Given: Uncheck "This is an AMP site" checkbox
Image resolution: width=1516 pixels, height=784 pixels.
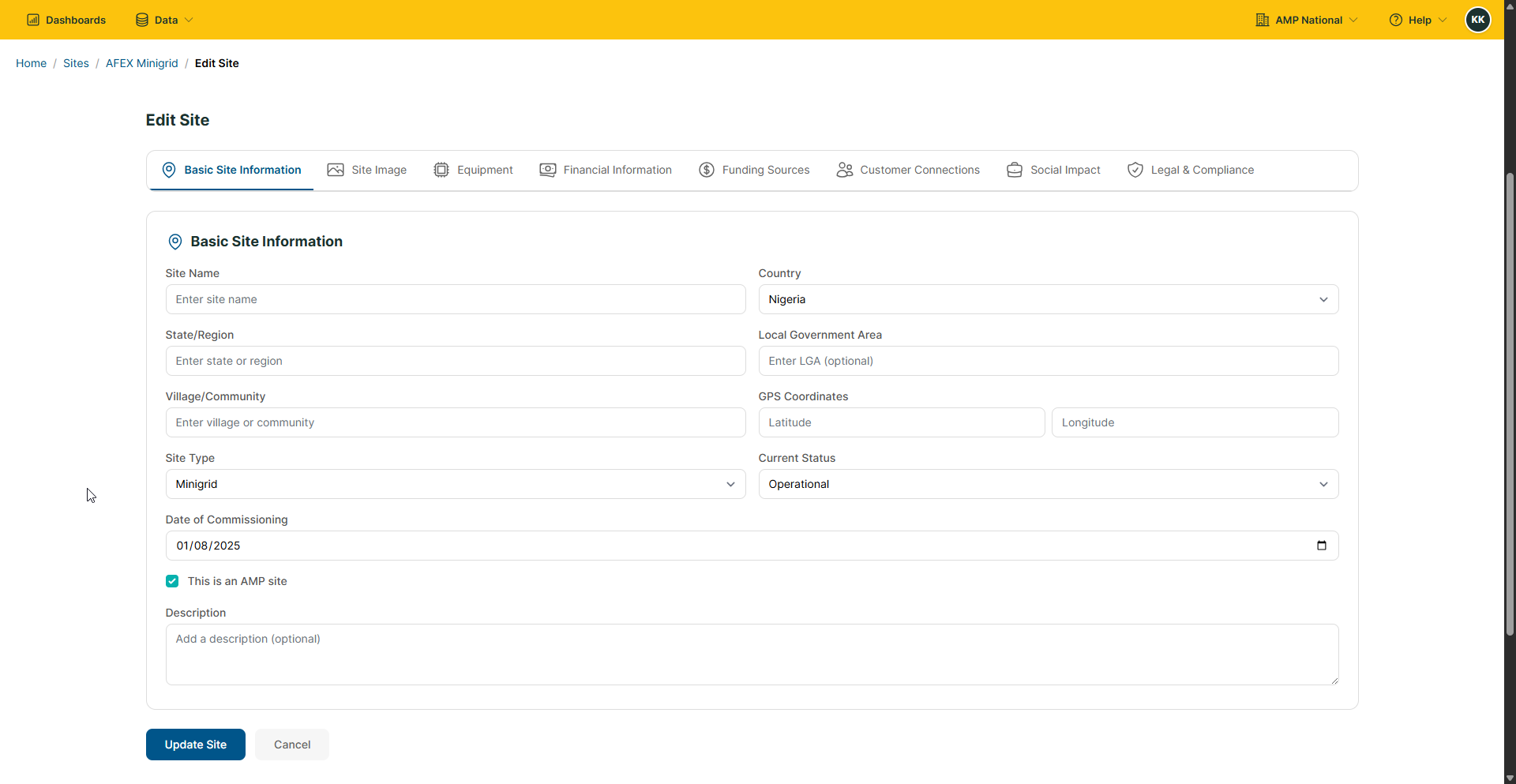Looking at the screenshot, I should coord(172,581).
